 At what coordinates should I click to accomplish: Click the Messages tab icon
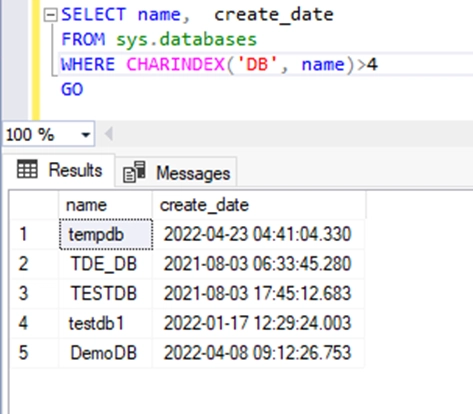click(134, 172)
